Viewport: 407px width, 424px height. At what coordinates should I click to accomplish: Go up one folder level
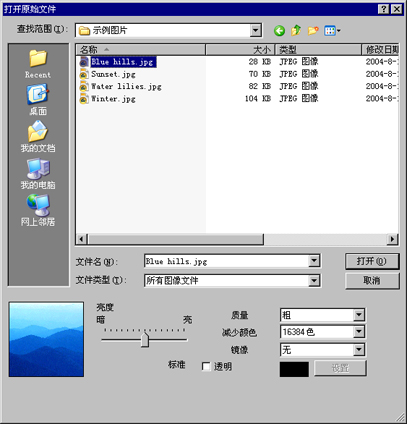296,31
